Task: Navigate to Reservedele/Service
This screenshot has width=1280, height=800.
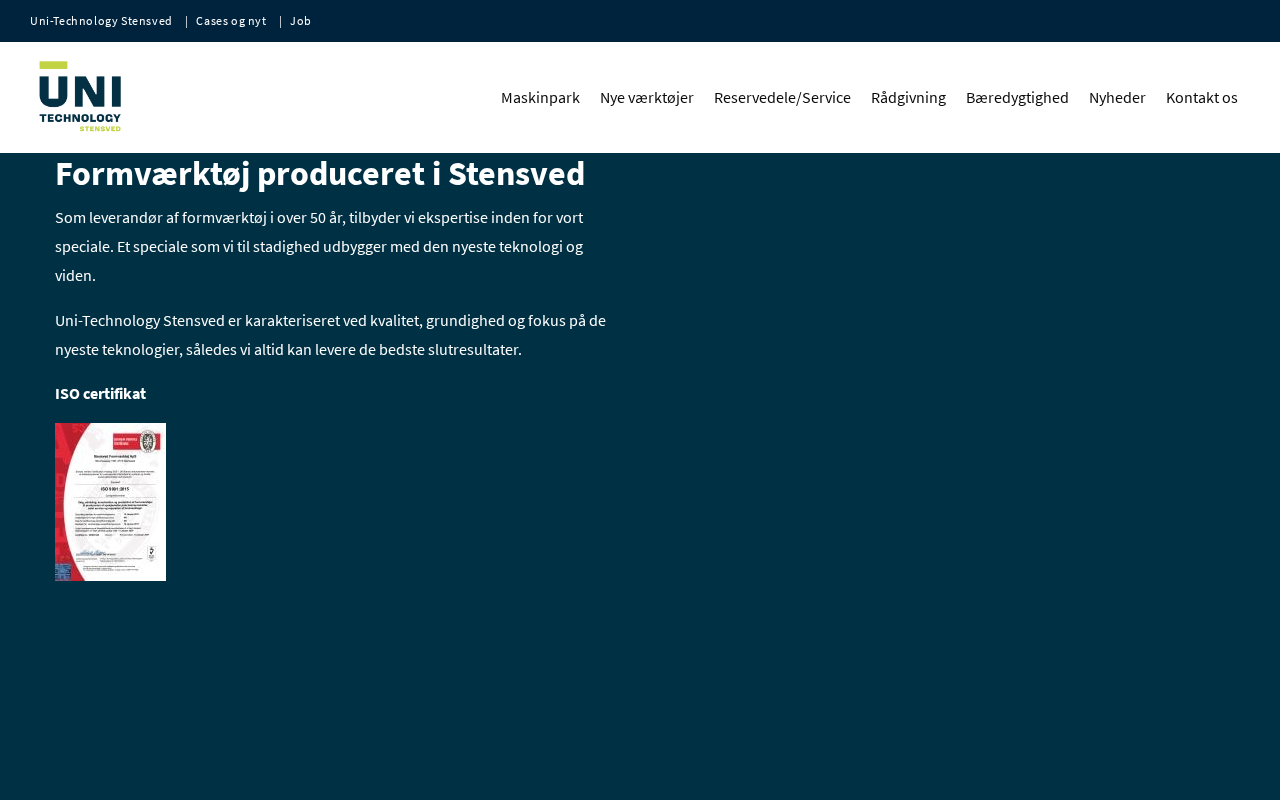Action: 782,97
